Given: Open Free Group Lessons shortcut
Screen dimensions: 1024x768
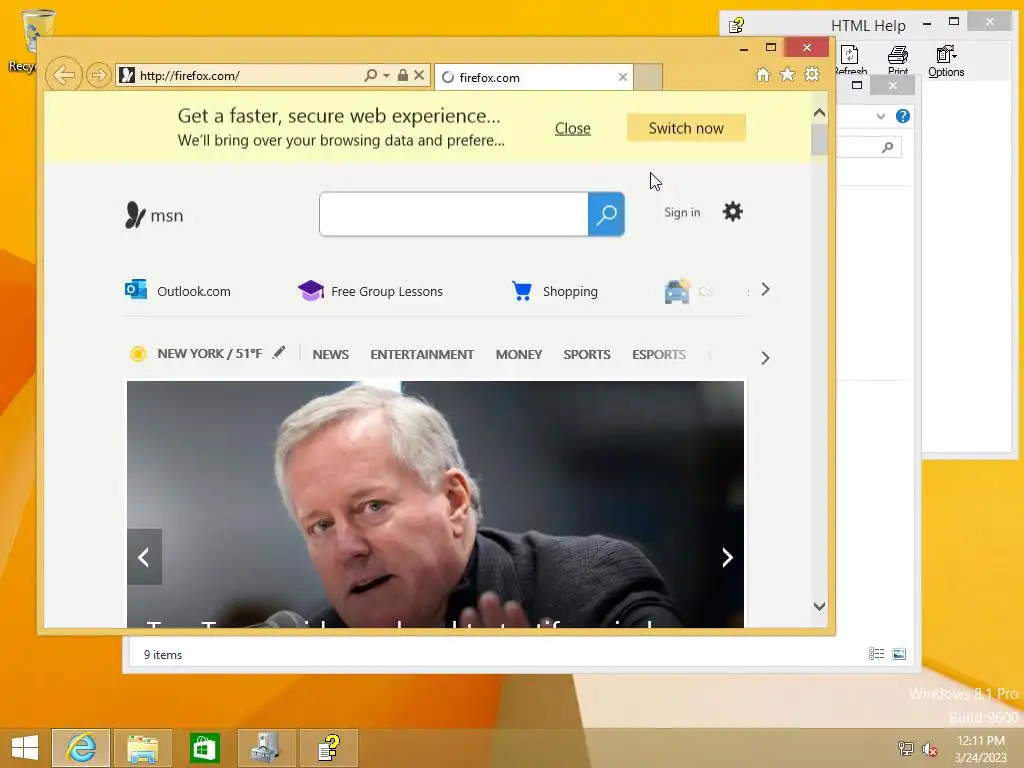Looking at the screenshot, I should click(370, 291).
